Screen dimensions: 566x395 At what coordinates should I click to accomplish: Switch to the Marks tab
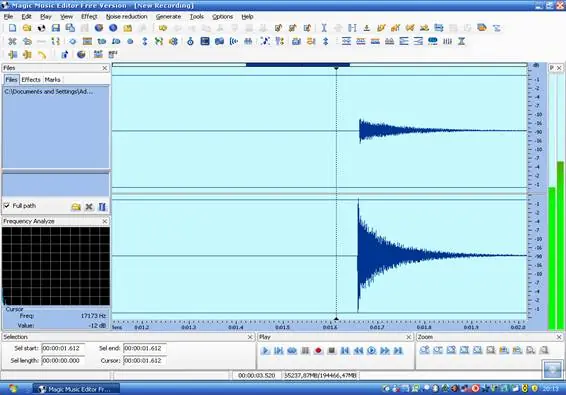(x=52, y=79)
